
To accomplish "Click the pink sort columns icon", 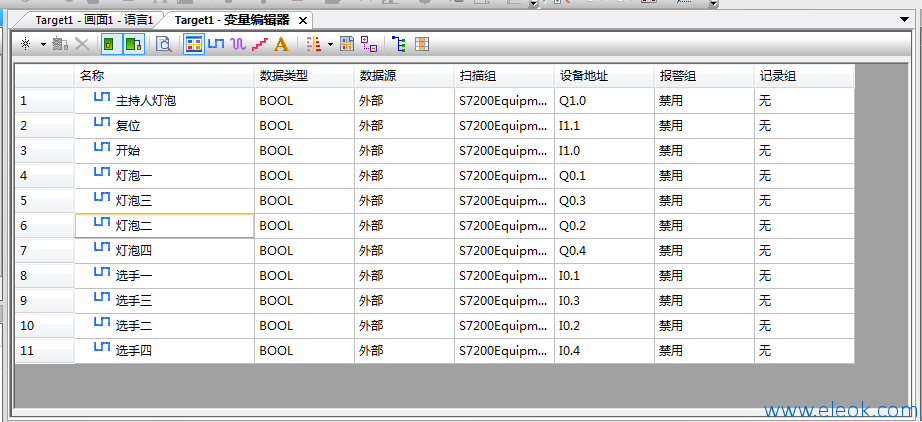I will tap(314, 44).
